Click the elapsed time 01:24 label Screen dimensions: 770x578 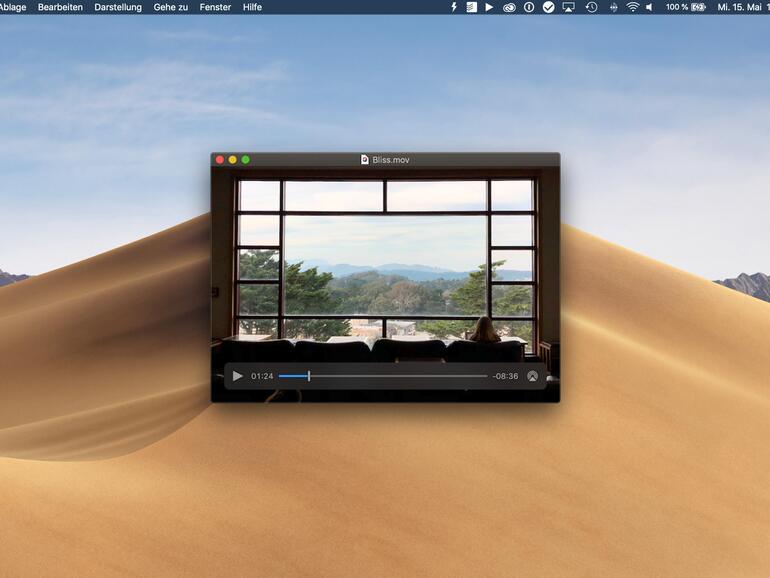(262, 376)
